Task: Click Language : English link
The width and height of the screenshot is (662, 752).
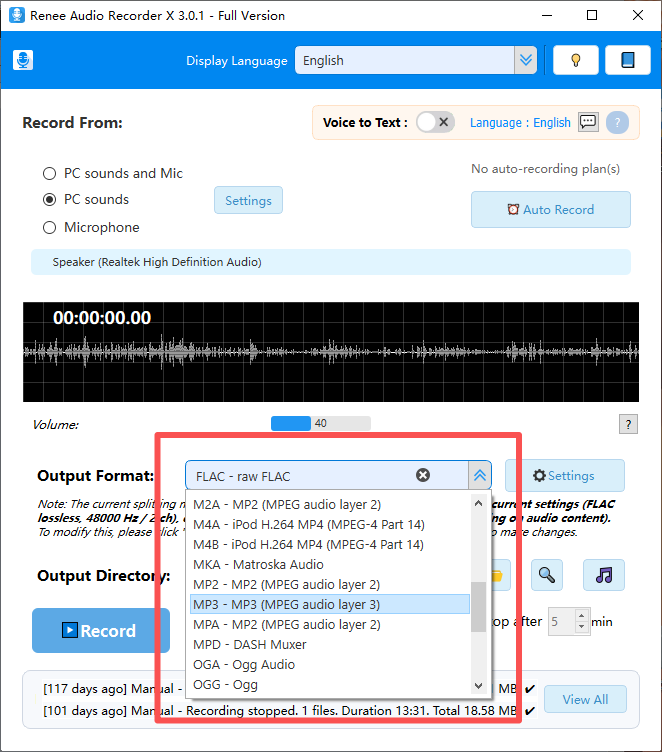Action: pyautogui.click(x=520, y=123)
